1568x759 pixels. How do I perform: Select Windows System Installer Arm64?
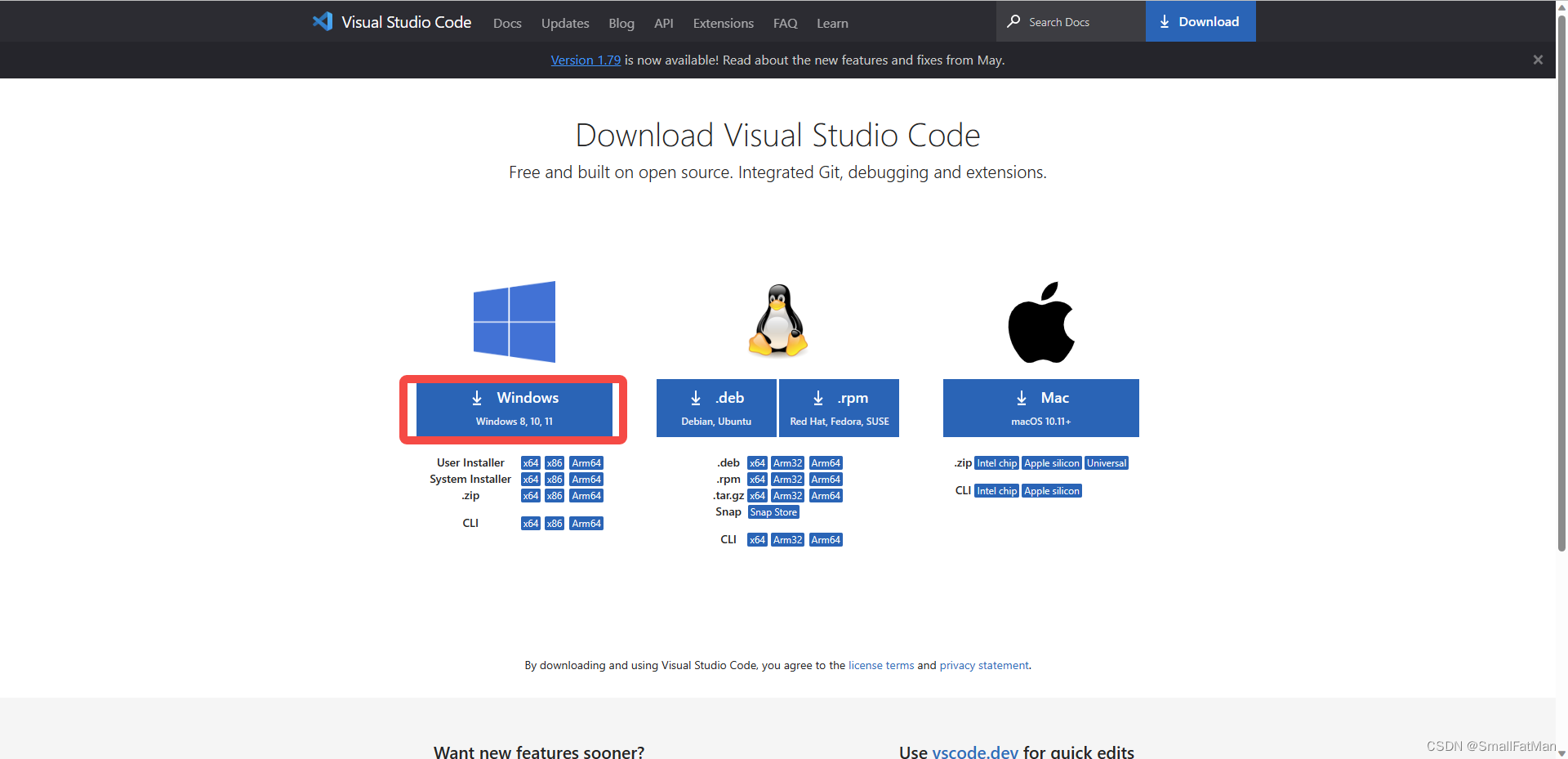coord(586,480)
